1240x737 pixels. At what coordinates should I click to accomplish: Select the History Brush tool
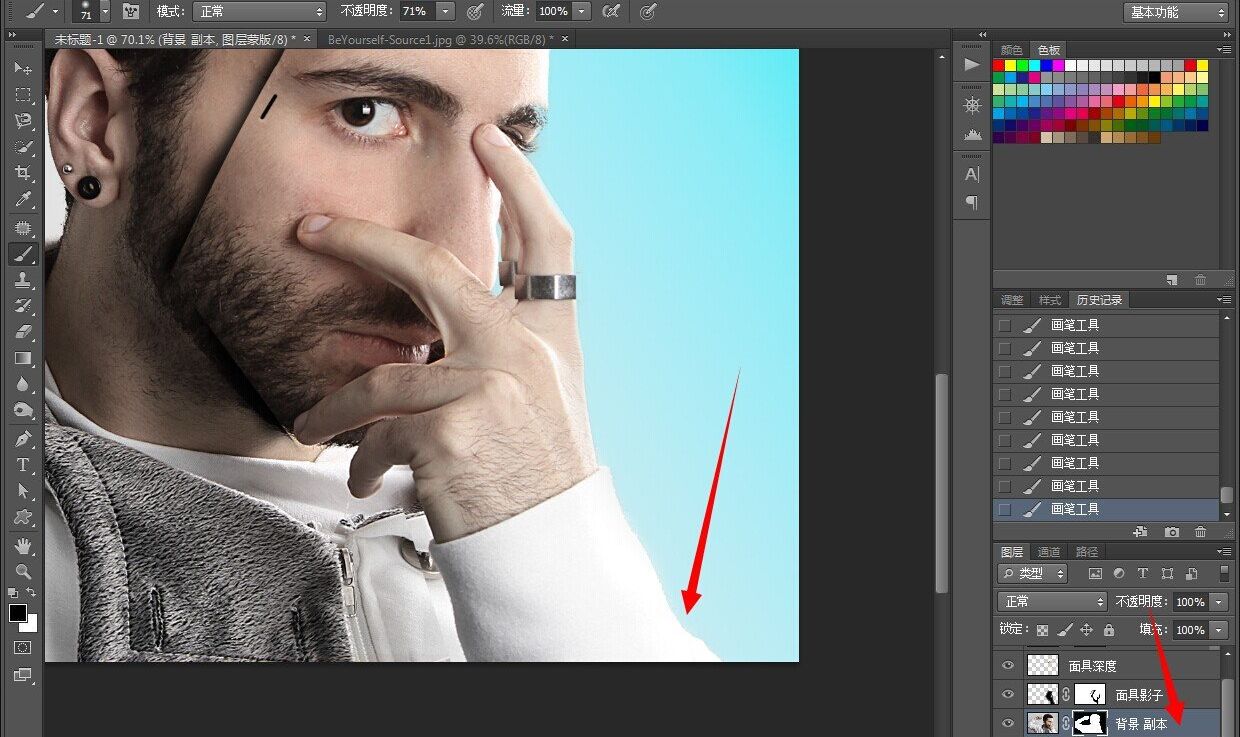pos(23,306)
